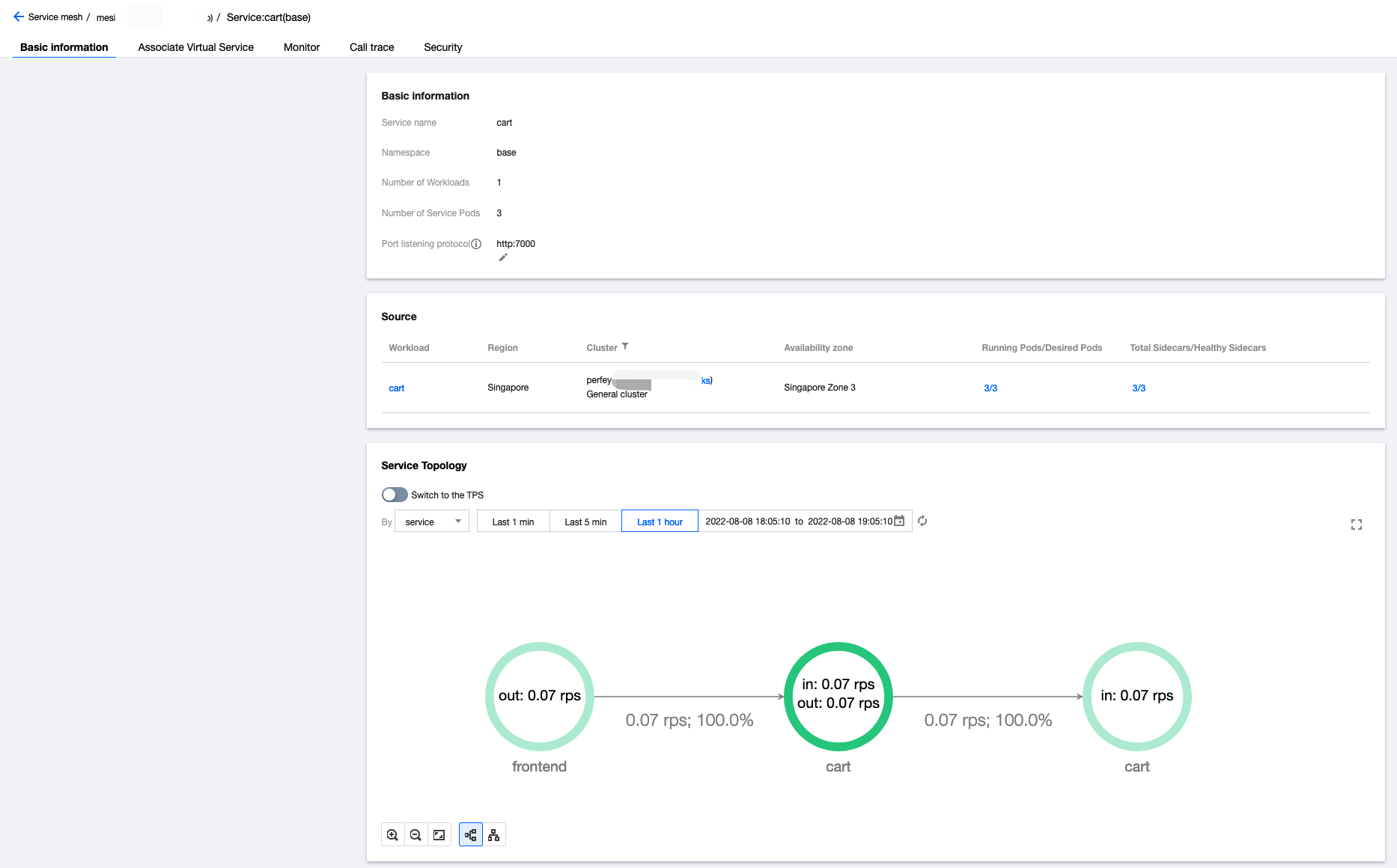Expand topology to fullscreen view
Screen dimensions: 1397x868
tap(1356, 525)
